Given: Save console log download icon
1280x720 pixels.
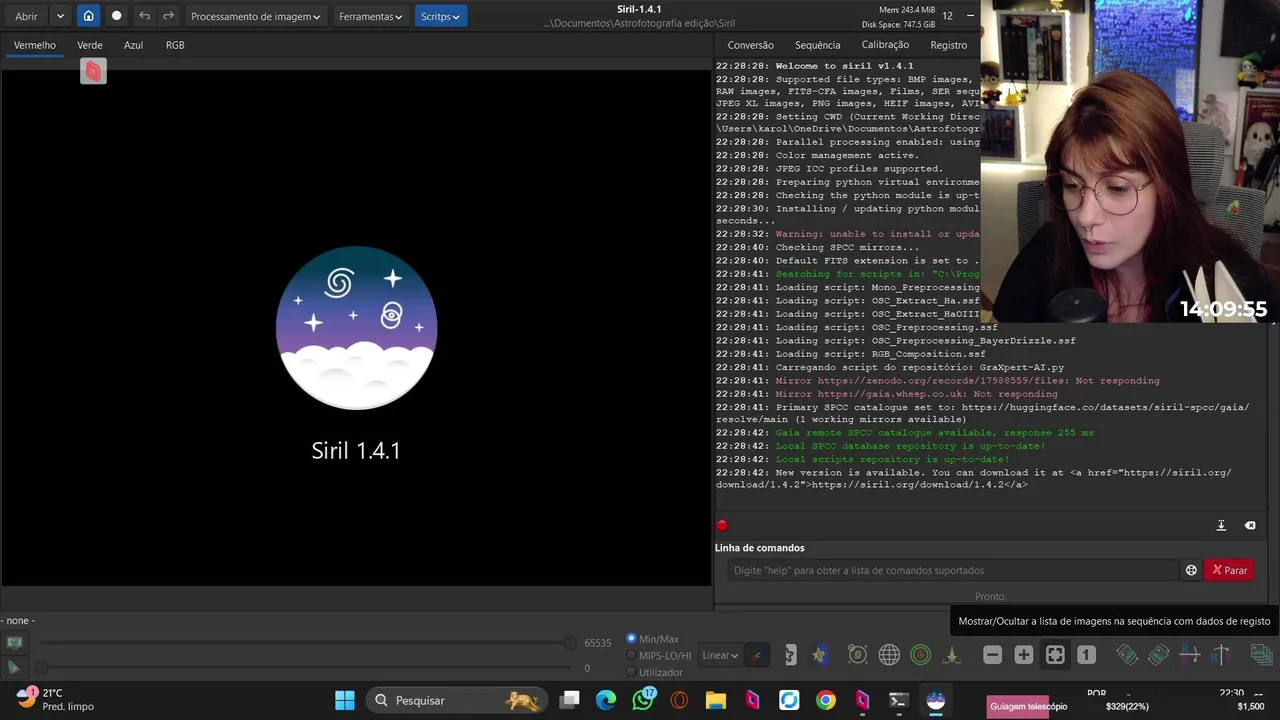Looking at the screenshot, I should click(x=1221, y=525).
